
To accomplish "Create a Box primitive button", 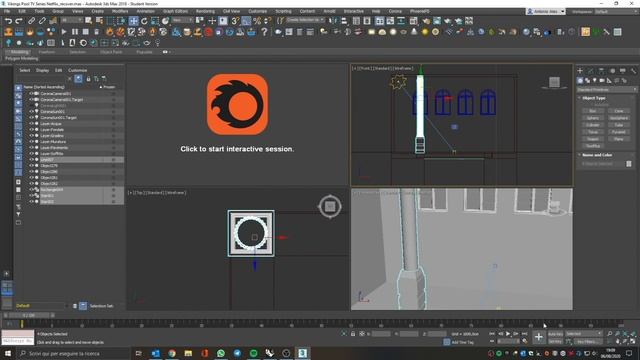I will coord(593,111).
